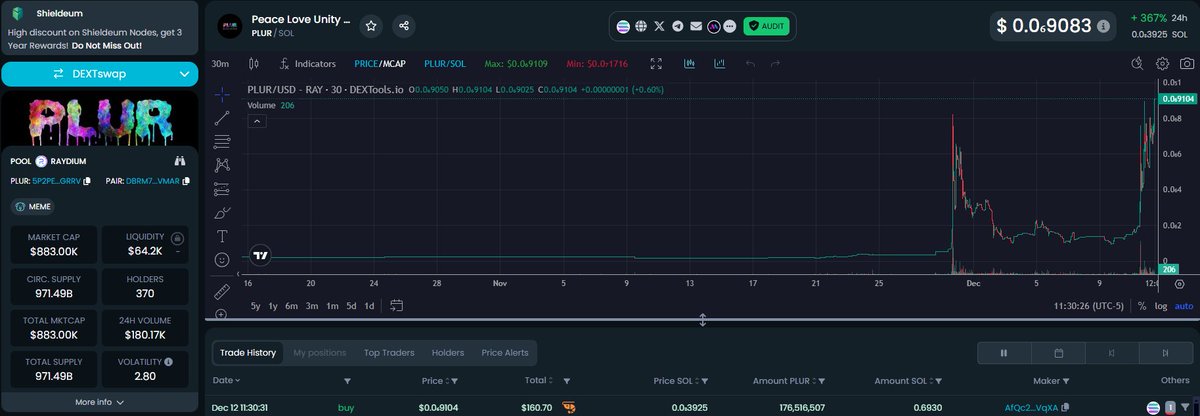
Task: Pause the live trade feed
Action: pyautogui.click(x=1004, y=352)
